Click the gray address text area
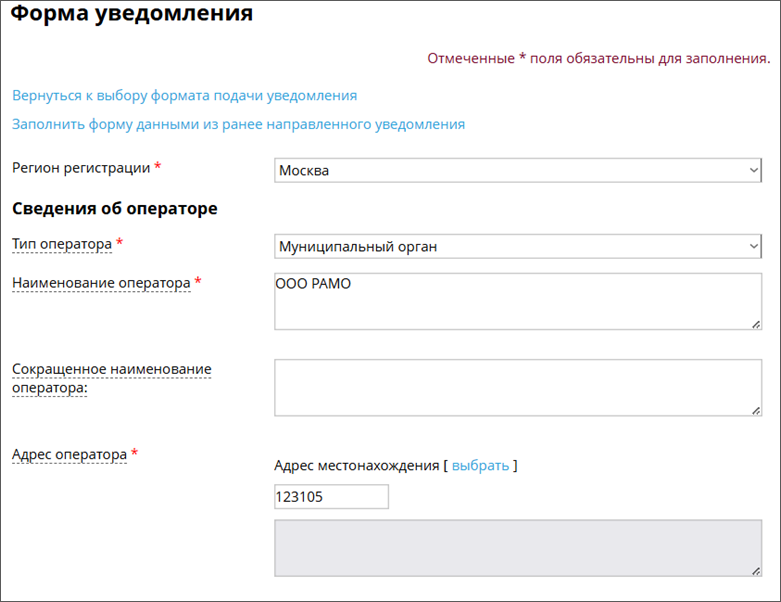781x602 pixels. tap(518, 548)
